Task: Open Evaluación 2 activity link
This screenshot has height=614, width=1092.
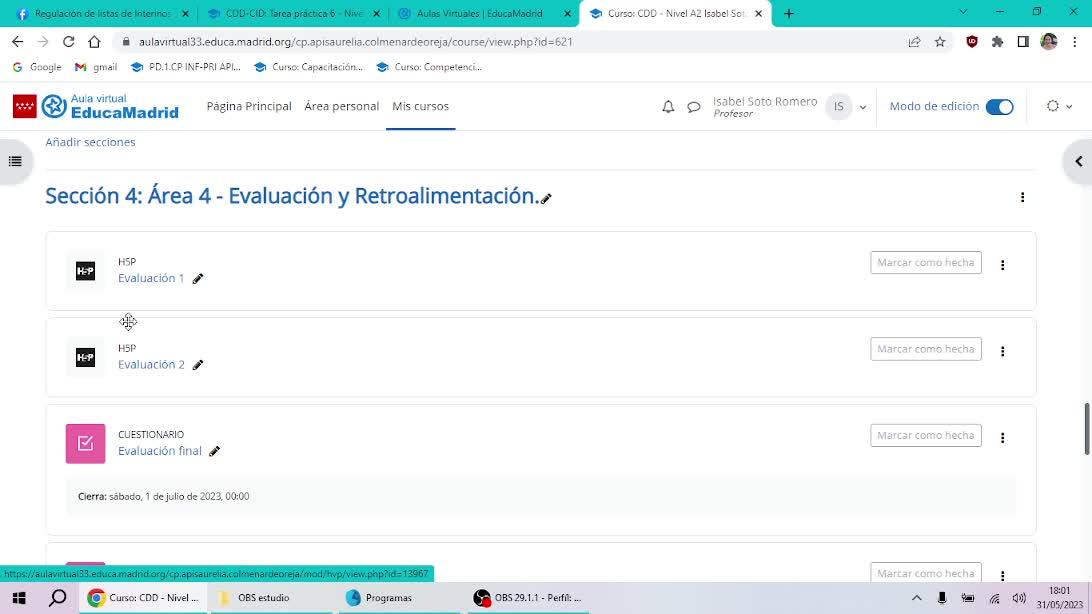Action: point(151,365)
